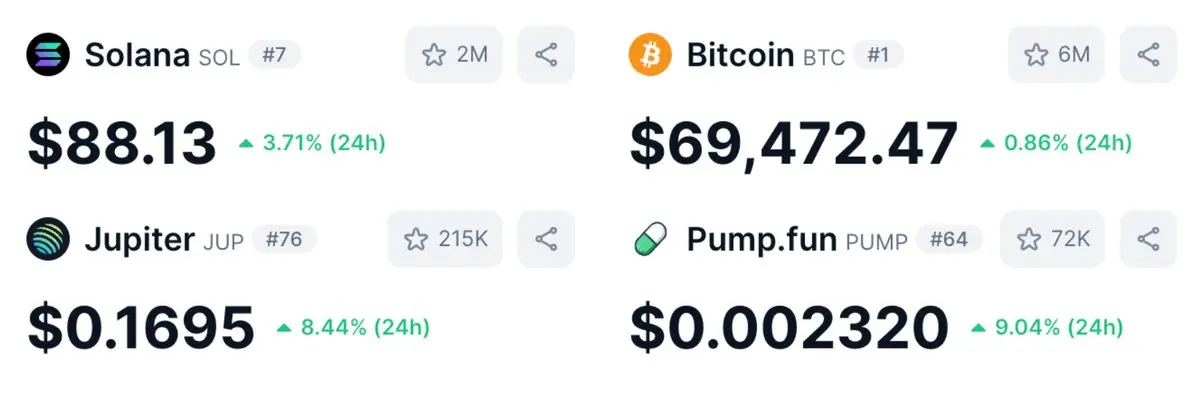
Task: Click the Solana logo icon
Action: [x=48, y=54]
